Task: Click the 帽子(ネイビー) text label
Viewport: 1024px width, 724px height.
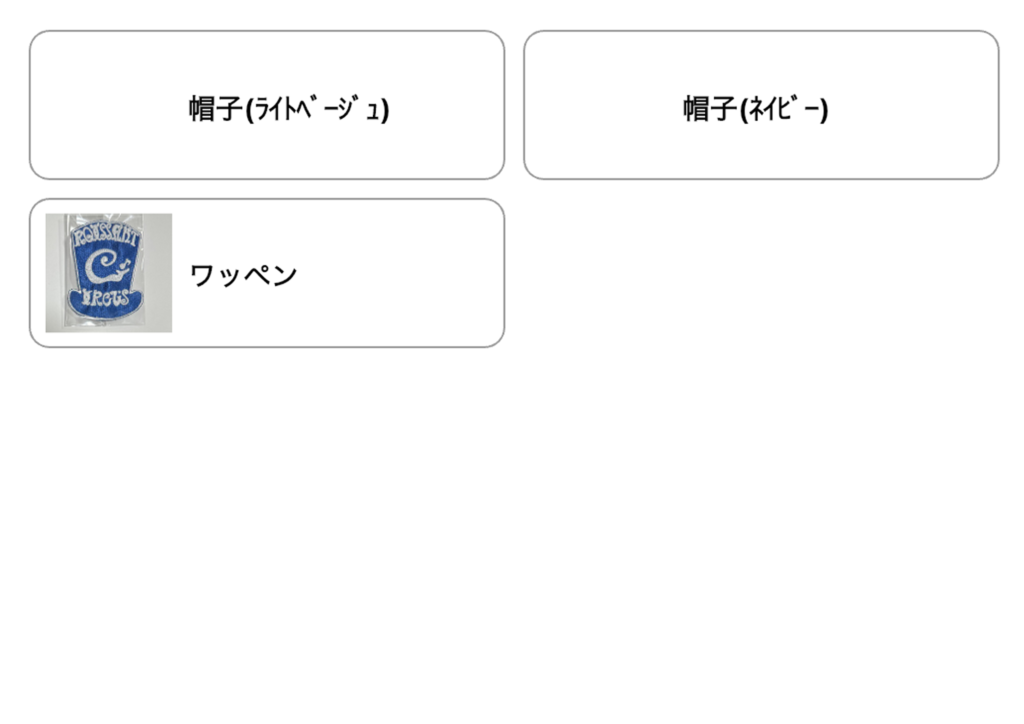Action: 755,108
